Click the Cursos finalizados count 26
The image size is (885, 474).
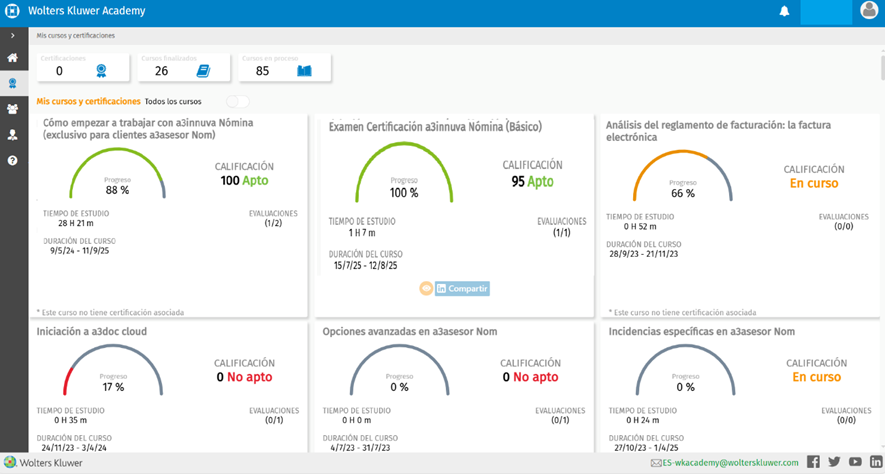coord(161,71)
